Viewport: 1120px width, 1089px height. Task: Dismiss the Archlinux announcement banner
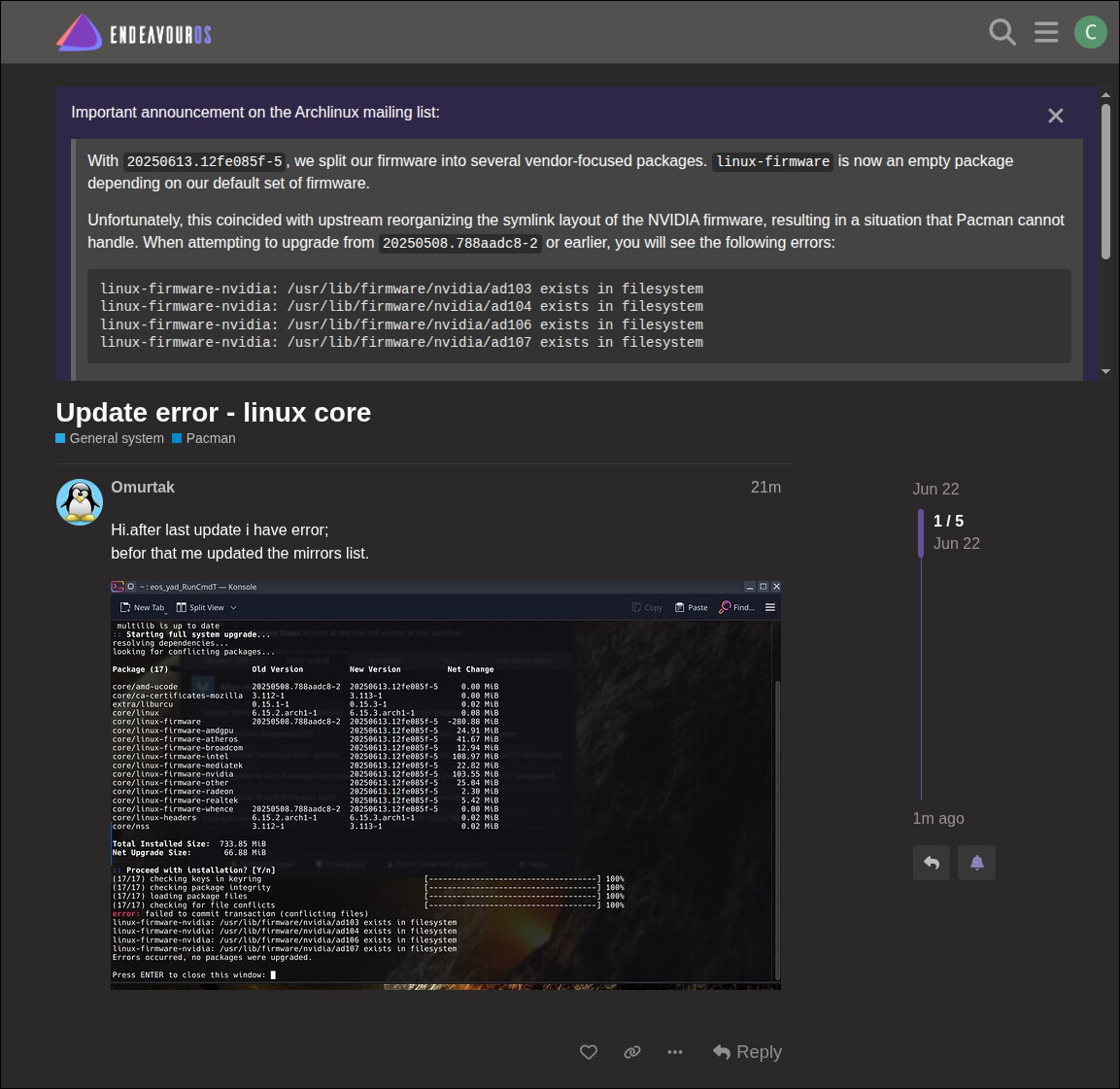click(1055, 116)
